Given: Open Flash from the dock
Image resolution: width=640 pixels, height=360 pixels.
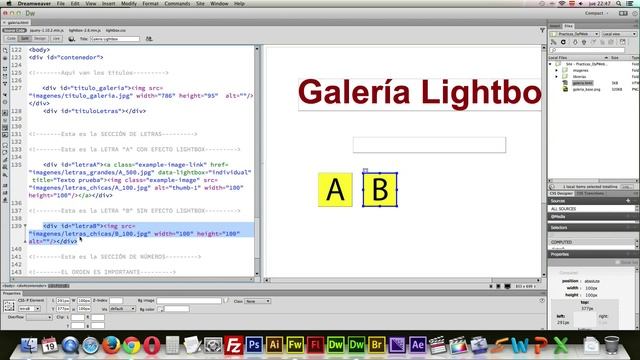Looking at the screenshot, I should click(x=315, y=345).
